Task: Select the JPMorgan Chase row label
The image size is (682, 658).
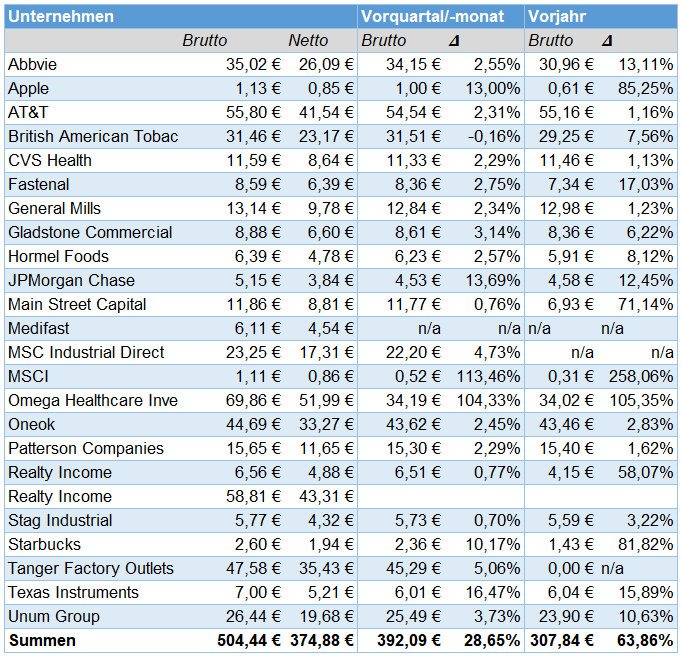Action: point(71,280)
